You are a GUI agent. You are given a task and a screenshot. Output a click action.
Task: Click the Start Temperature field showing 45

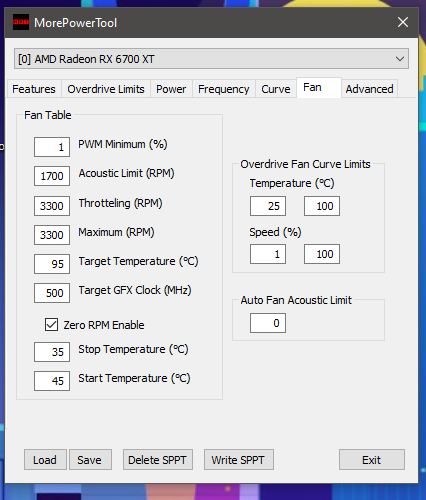52,381
